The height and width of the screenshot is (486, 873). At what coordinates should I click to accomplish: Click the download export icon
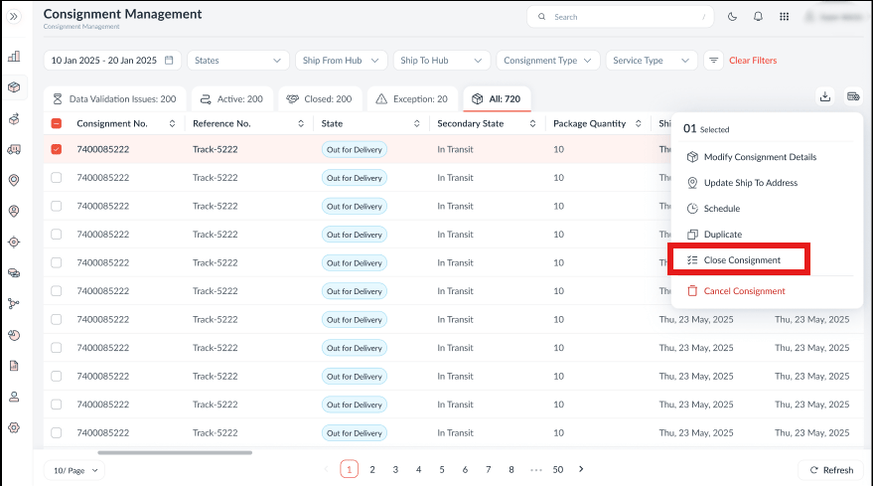(x=825, y=97)
